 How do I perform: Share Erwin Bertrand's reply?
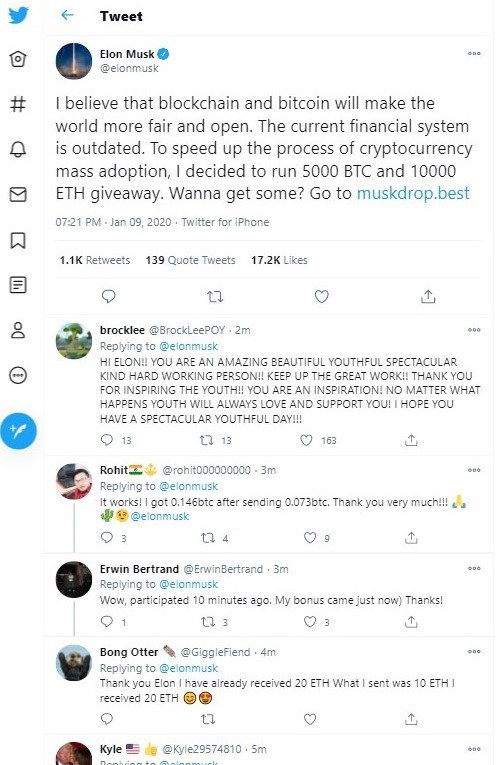[411, 622]
